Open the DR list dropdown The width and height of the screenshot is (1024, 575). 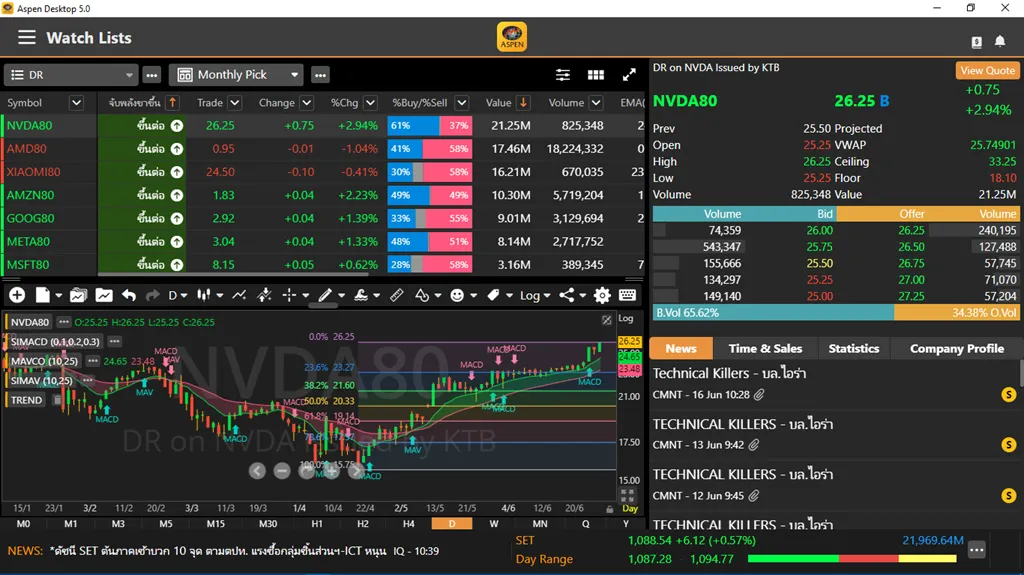71,75
